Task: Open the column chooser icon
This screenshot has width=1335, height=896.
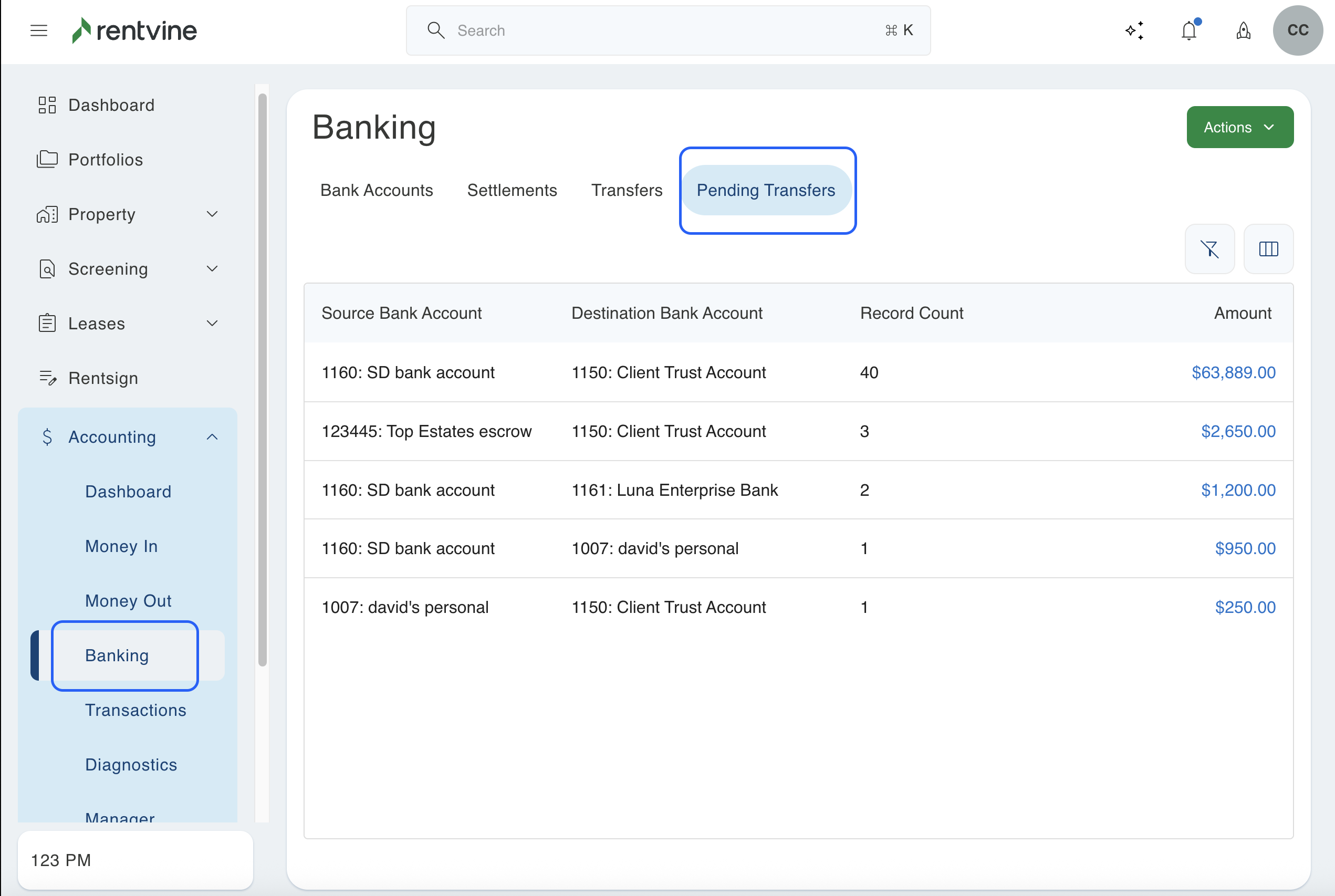Action: 1268,249
